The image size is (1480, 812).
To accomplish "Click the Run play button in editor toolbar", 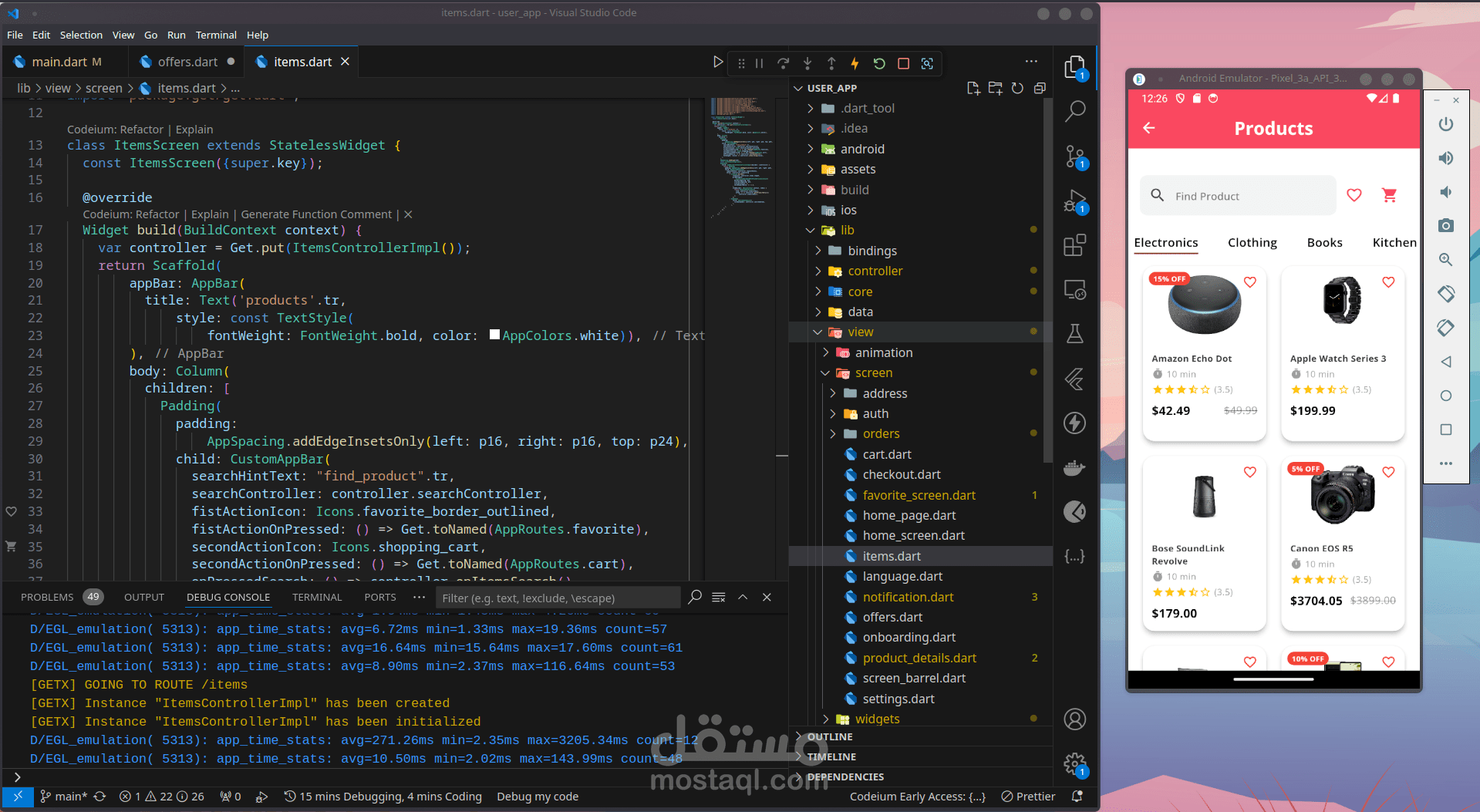I will pyautogui.click(x=718, y=62).
